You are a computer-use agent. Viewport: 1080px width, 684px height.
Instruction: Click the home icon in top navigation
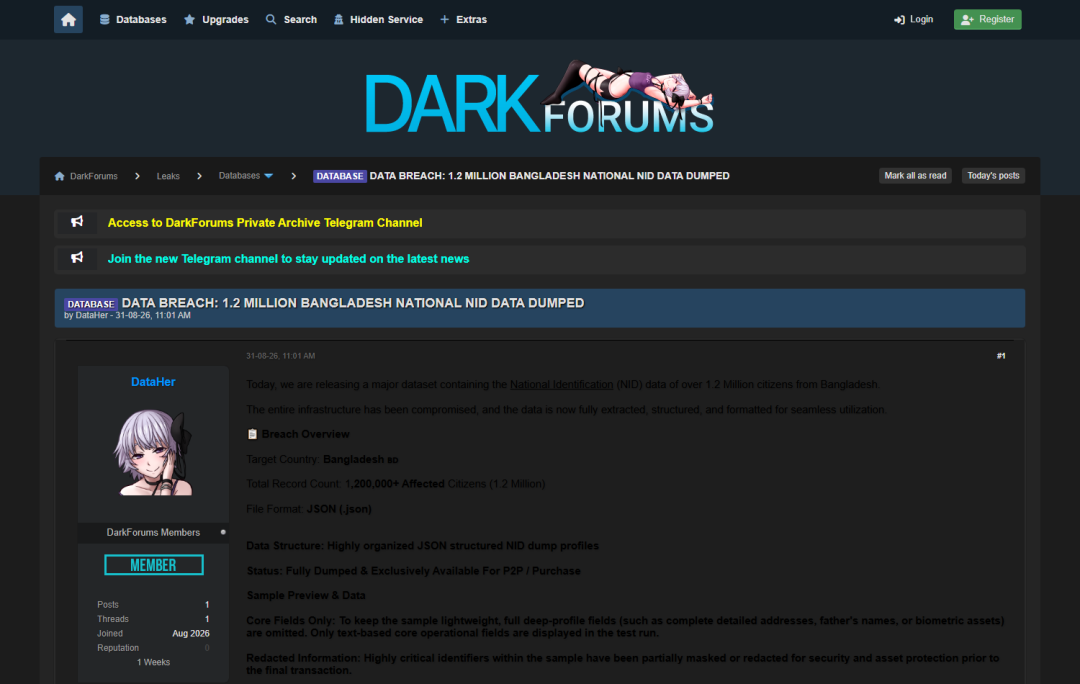click(x=68, y=19)
